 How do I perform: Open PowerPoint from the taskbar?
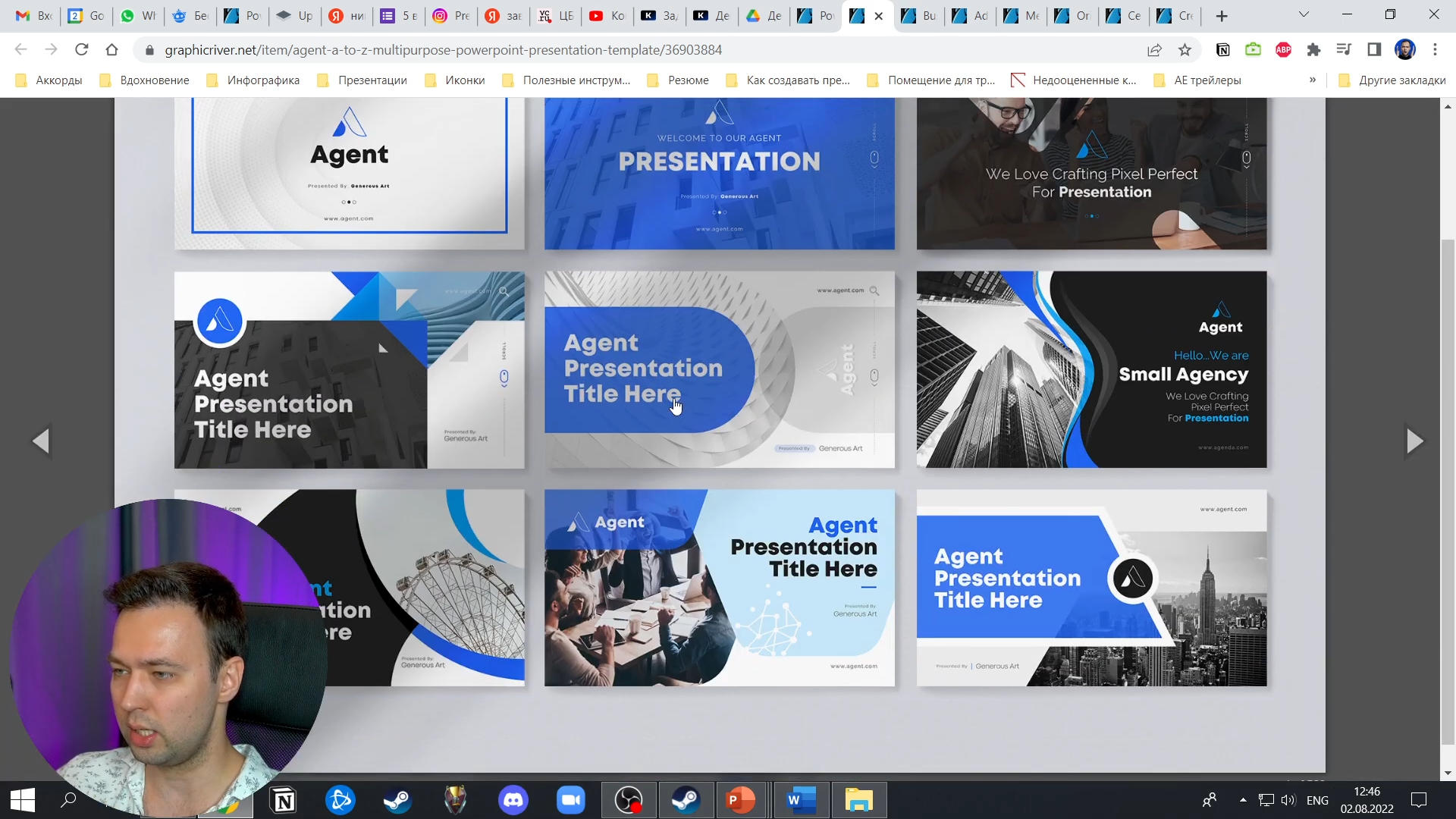point(740,800)
